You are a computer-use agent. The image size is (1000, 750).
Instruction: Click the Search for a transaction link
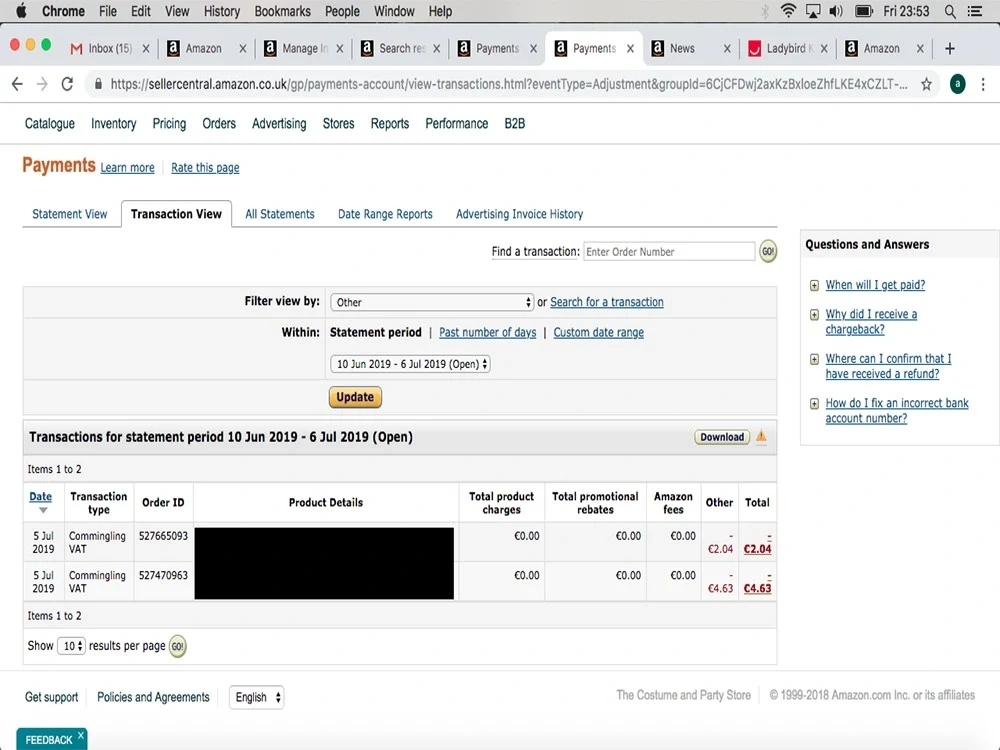pos(607,302)
